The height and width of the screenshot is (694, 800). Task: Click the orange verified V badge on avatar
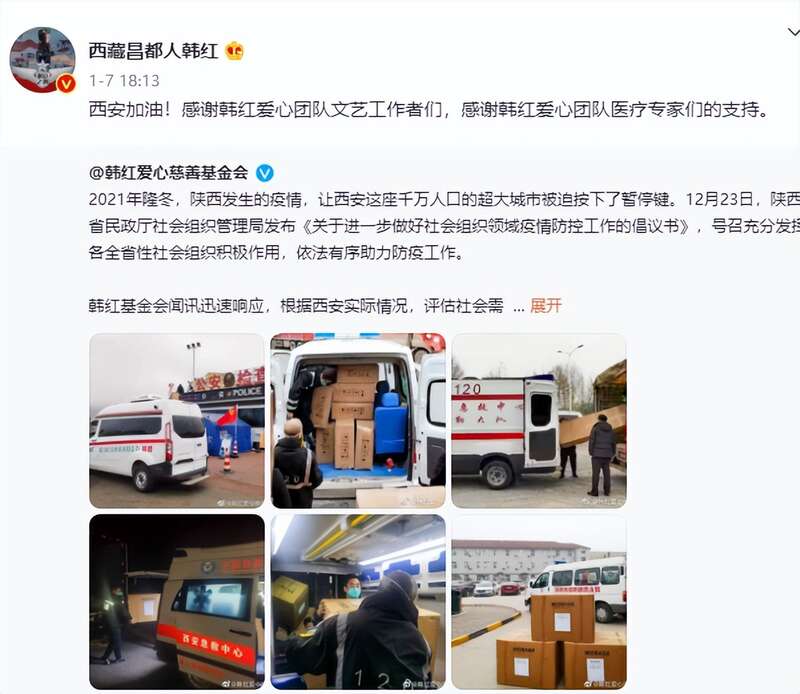(x=66, y=83)
